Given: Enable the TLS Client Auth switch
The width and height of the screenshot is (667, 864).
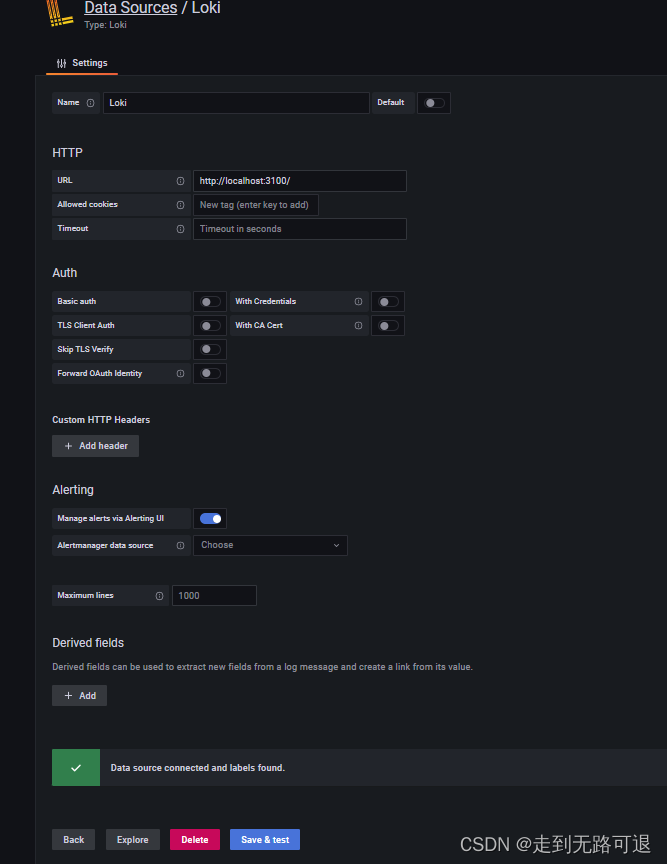Looking at the screenshot, I should tap(210, 326).
